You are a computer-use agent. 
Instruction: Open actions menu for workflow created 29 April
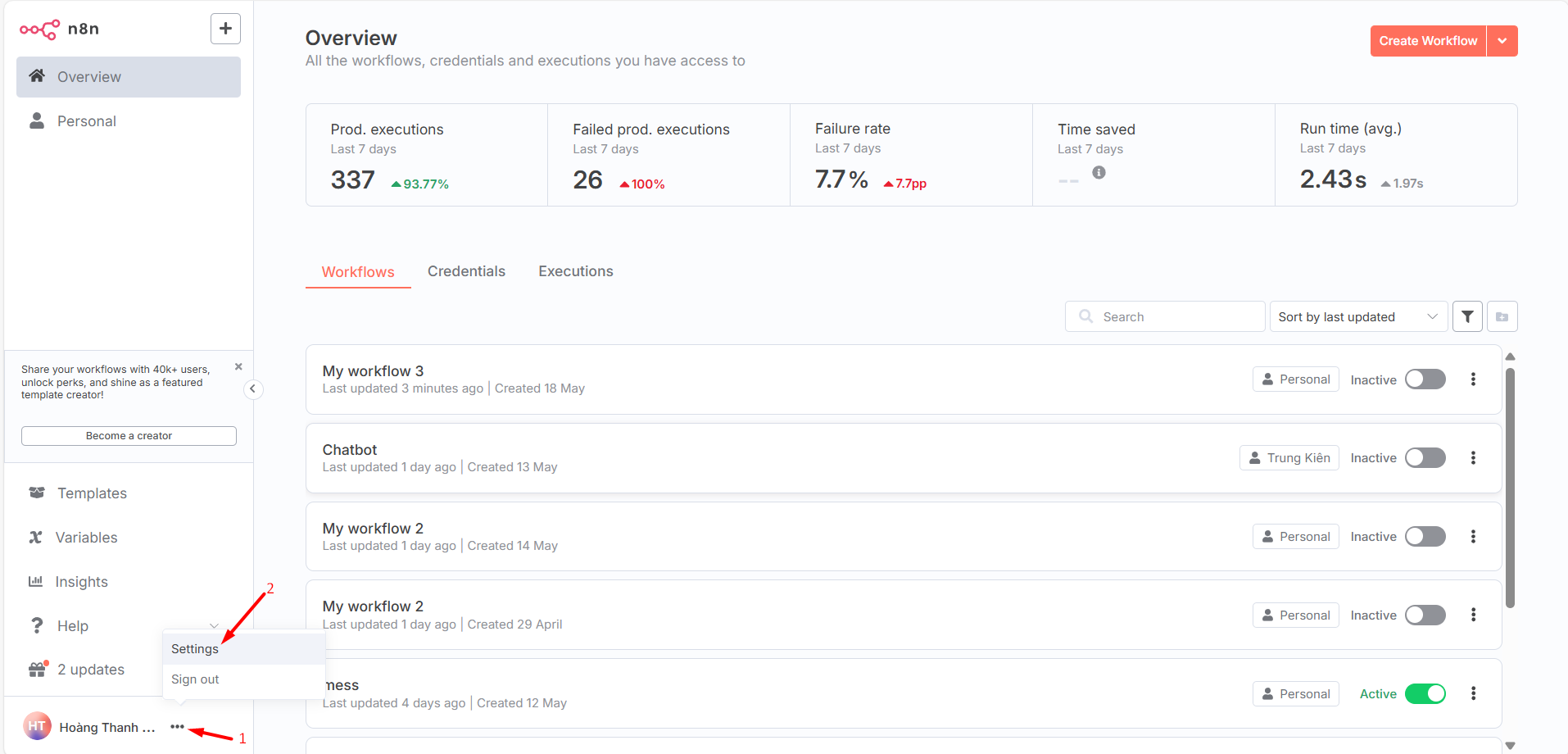pos(1473,615)
